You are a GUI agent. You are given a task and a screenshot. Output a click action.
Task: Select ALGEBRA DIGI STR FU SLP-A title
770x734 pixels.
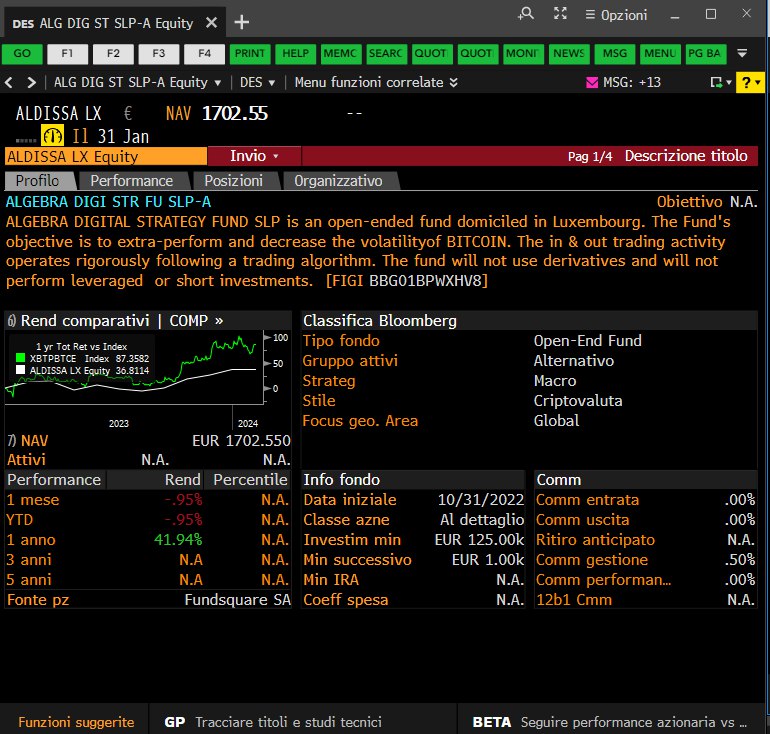point(109,202)
